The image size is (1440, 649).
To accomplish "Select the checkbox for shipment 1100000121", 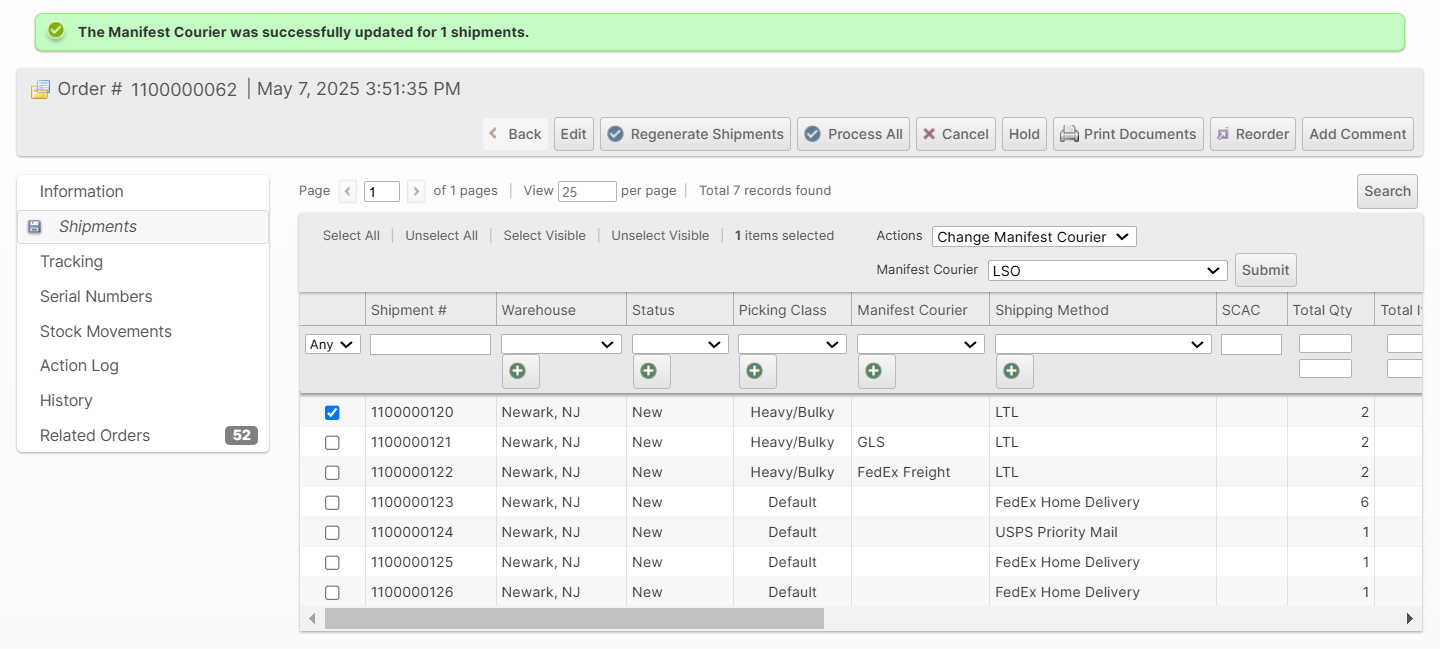I will tap(332, 442).
